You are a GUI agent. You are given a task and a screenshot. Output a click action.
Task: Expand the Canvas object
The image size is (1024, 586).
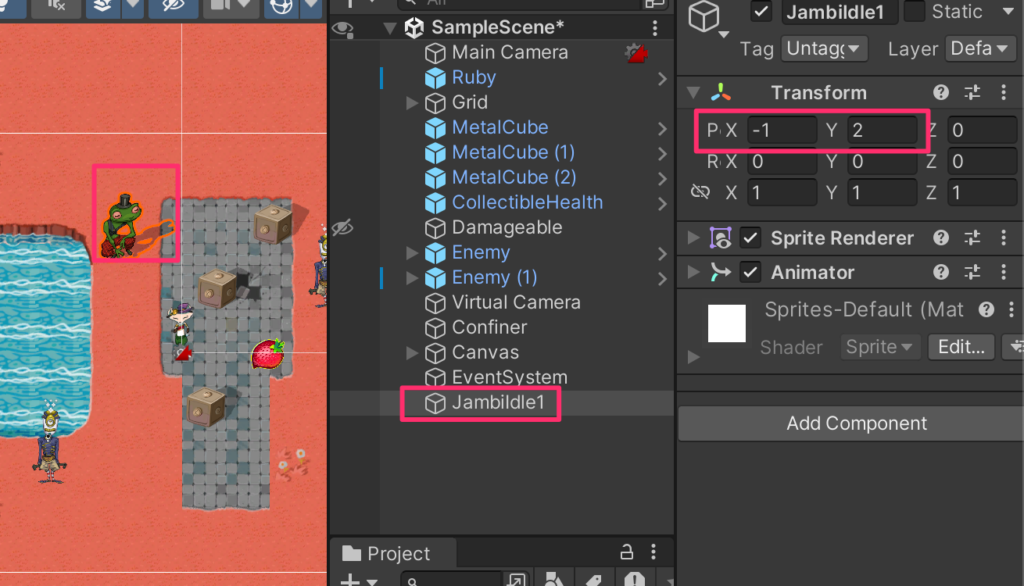click(x=412, y=353)
